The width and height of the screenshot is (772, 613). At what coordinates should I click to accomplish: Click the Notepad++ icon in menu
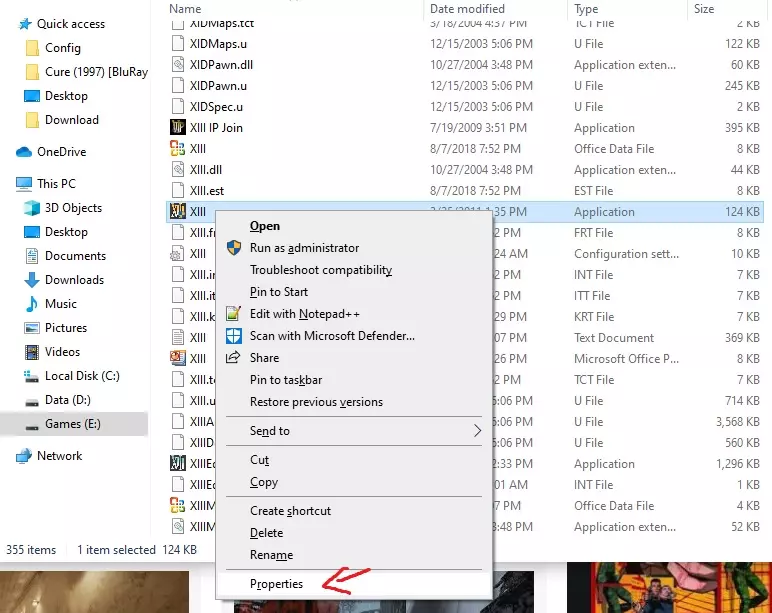(x=233, y=314)
